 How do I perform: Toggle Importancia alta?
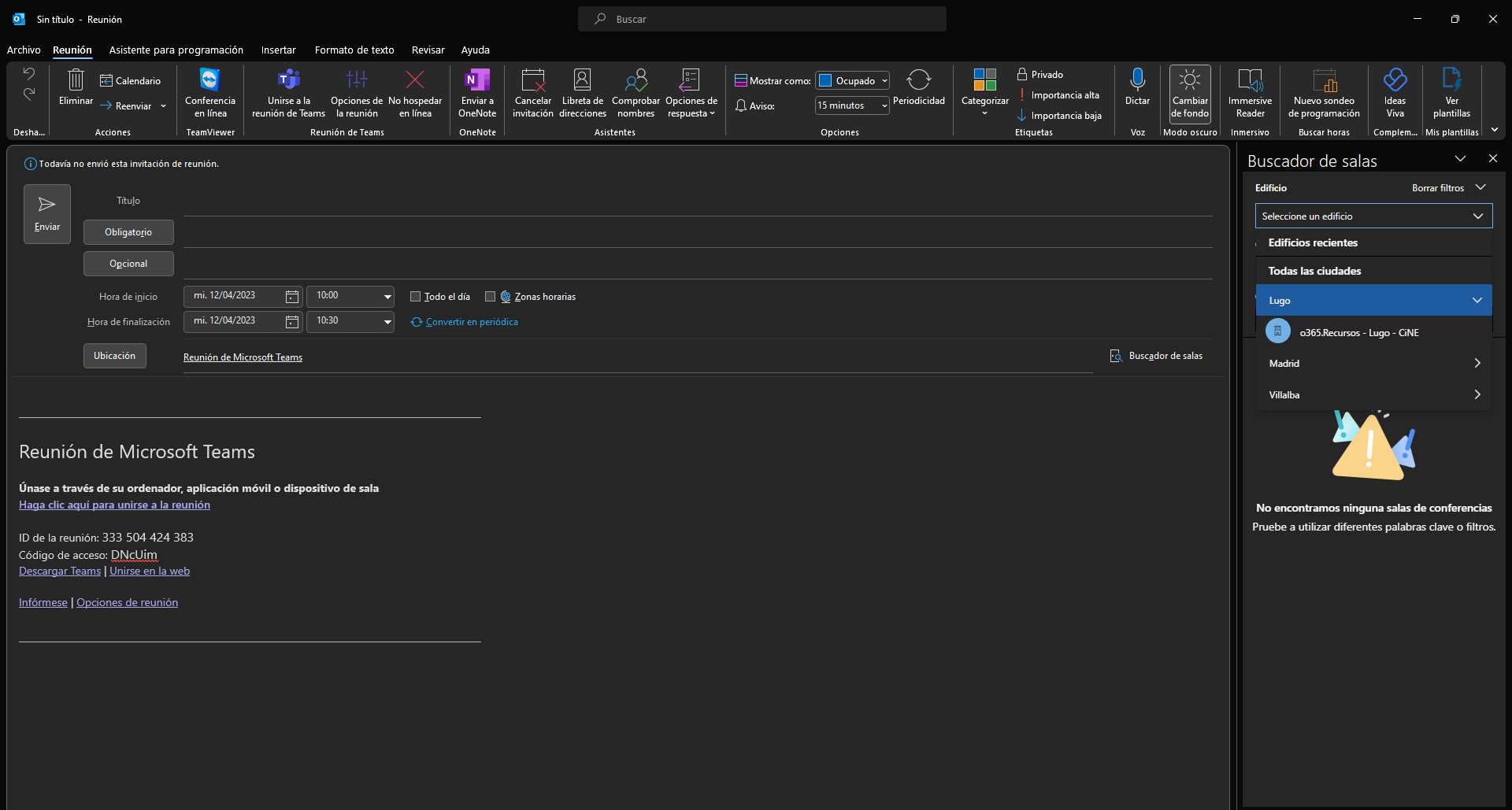click(1058, 94)
